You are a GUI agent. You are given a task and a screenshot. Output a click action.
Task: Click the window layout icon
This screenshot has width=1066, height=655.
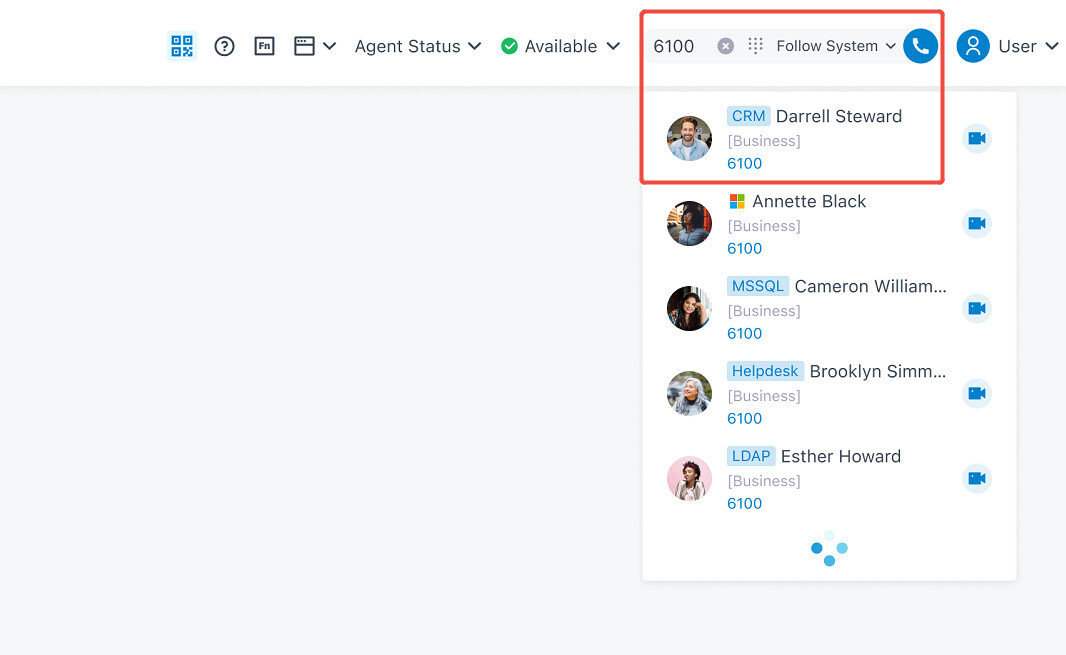coord(304,46)
